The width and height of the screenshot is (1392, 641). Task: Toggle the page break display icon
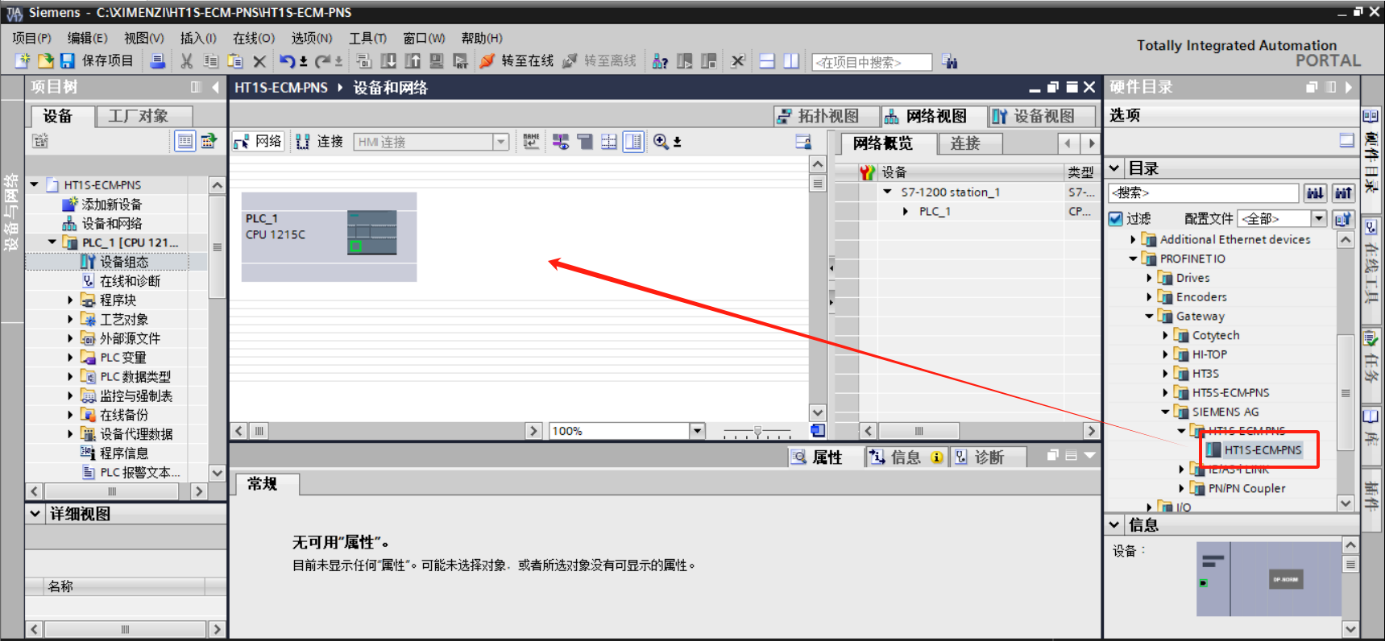(x=609, y=142)
